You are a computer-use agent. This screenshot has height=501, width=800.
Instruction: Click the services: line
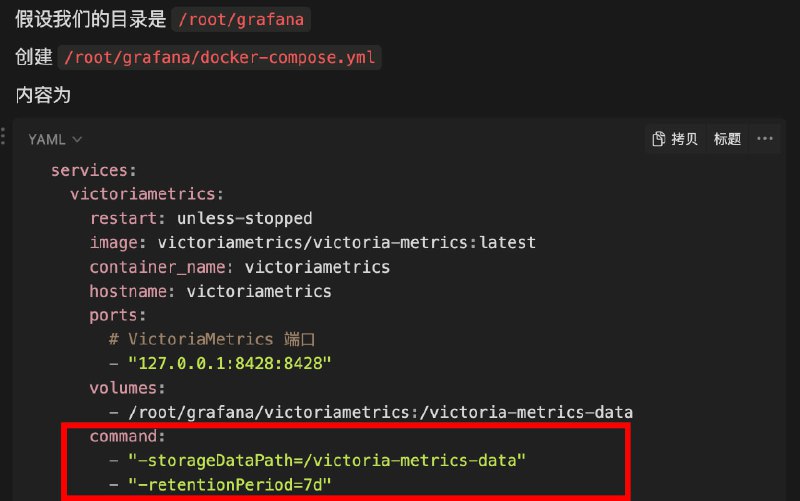pos(94,170)
